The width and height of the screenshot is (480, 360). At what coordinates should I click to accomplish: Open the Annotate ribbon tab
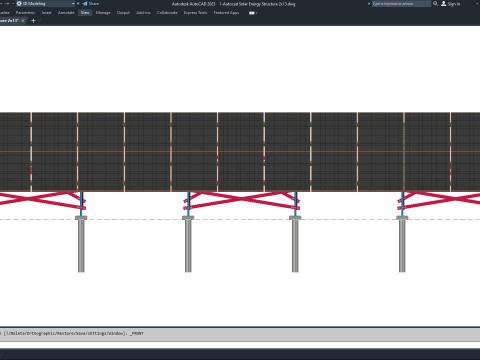[x=66, y=13]
